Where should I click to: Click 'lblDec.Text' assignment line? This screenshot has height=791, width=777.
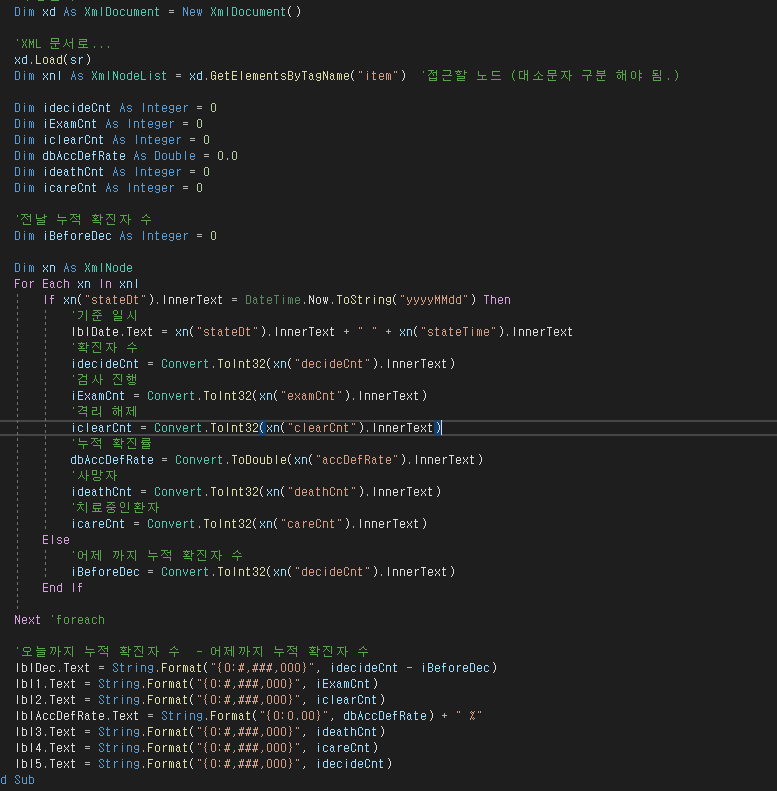coord(256,668)
